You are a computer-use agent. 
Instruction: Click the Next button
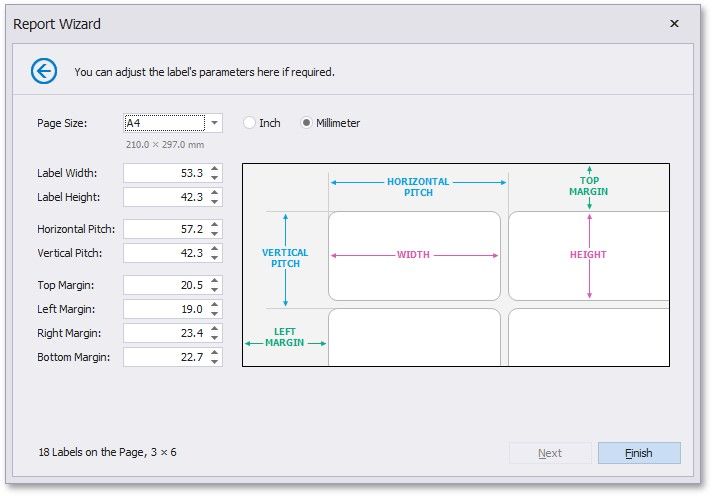(x=550, y=453)
